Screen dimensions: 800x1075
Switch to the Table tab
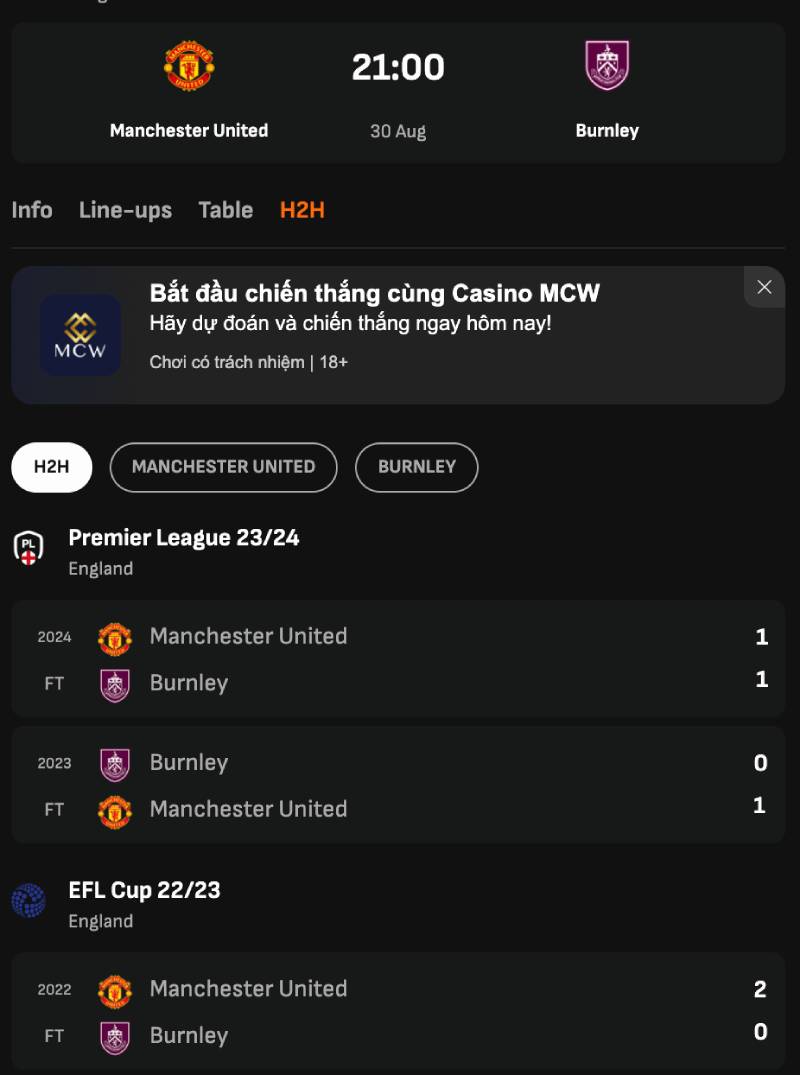coord(225,210)
